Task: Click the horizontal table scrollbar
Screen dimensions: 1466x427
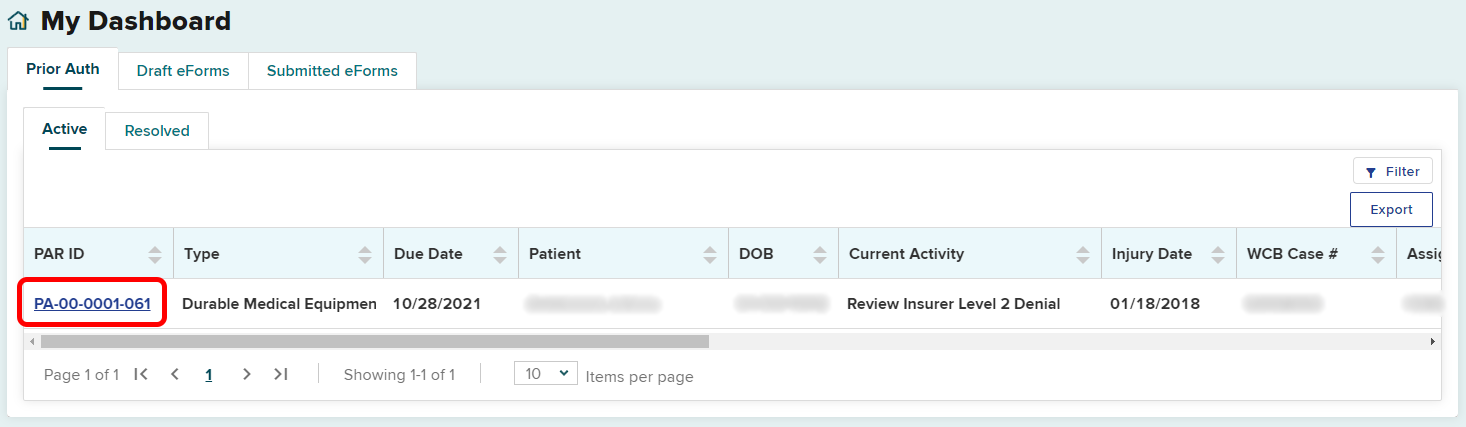Action: 375,341
